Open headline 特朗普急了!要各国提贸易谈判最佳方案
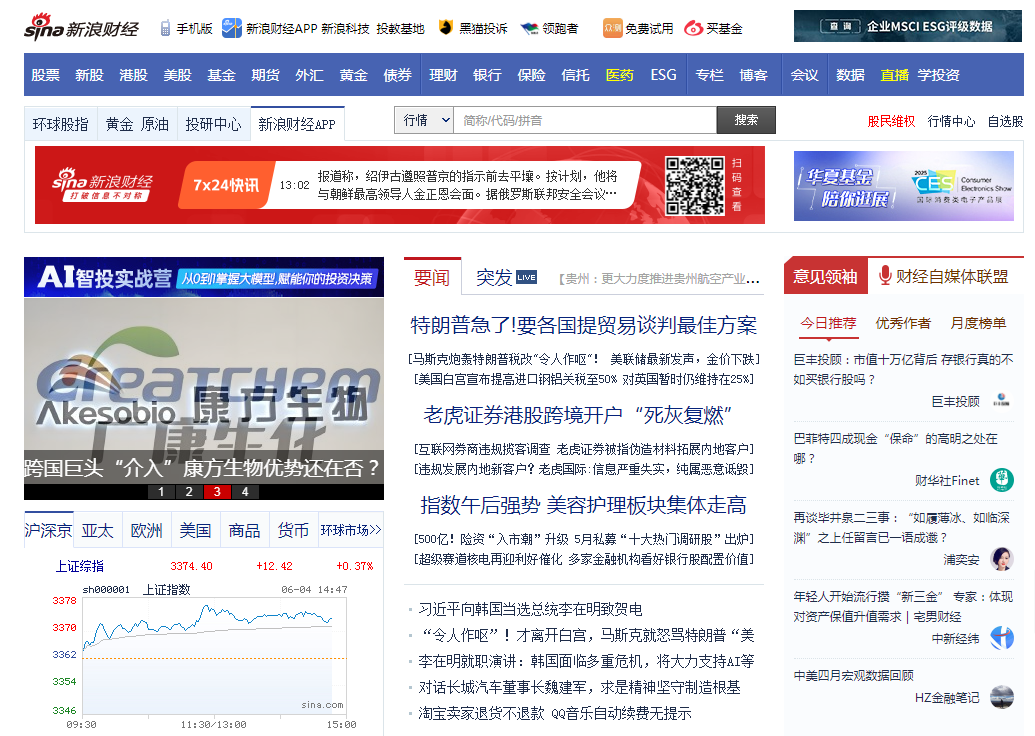This screenshot has height=736, width=1035. 584,325
